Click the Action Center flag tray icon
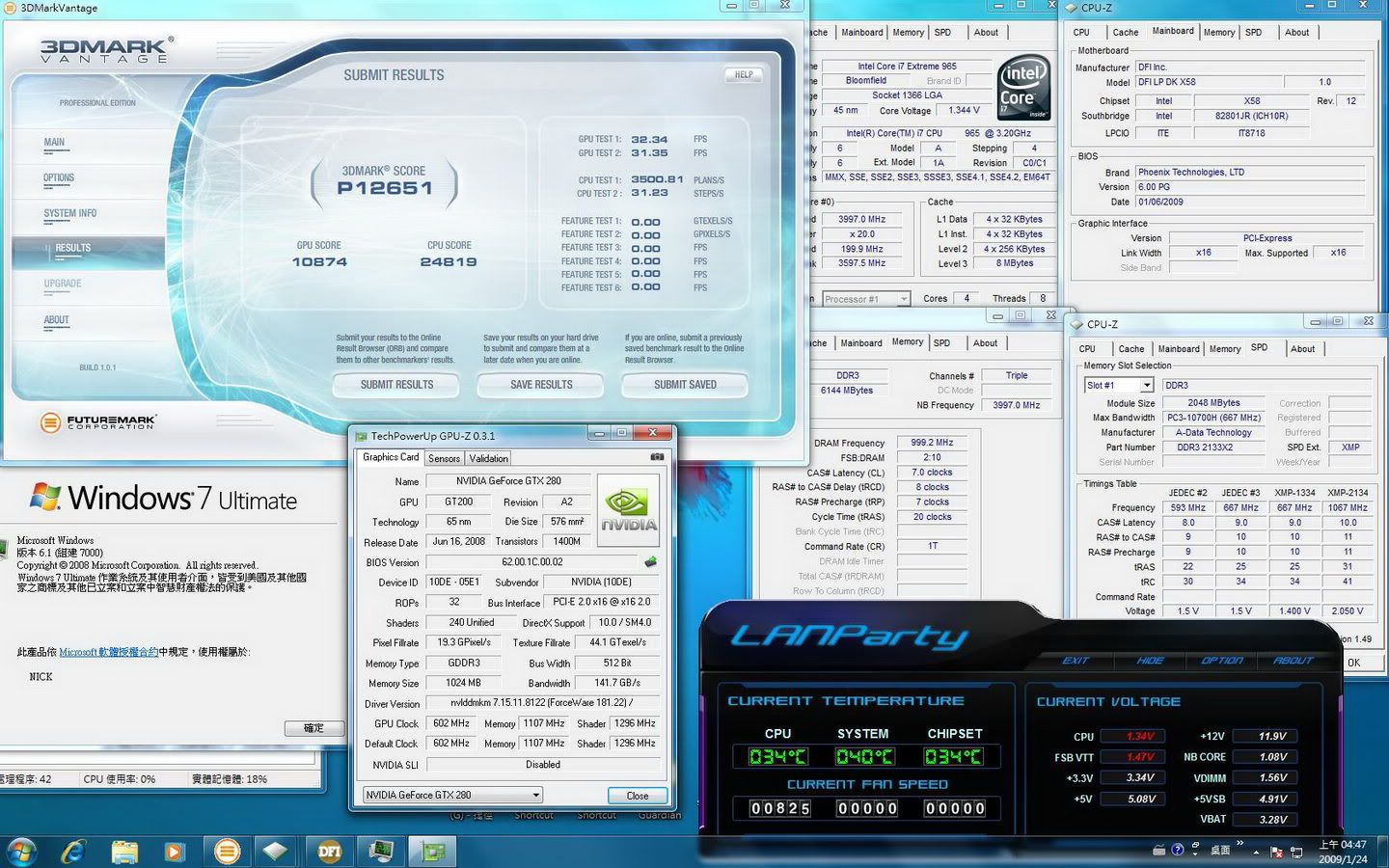Screen dimensions: 1389x868 tap(1276, 852)
